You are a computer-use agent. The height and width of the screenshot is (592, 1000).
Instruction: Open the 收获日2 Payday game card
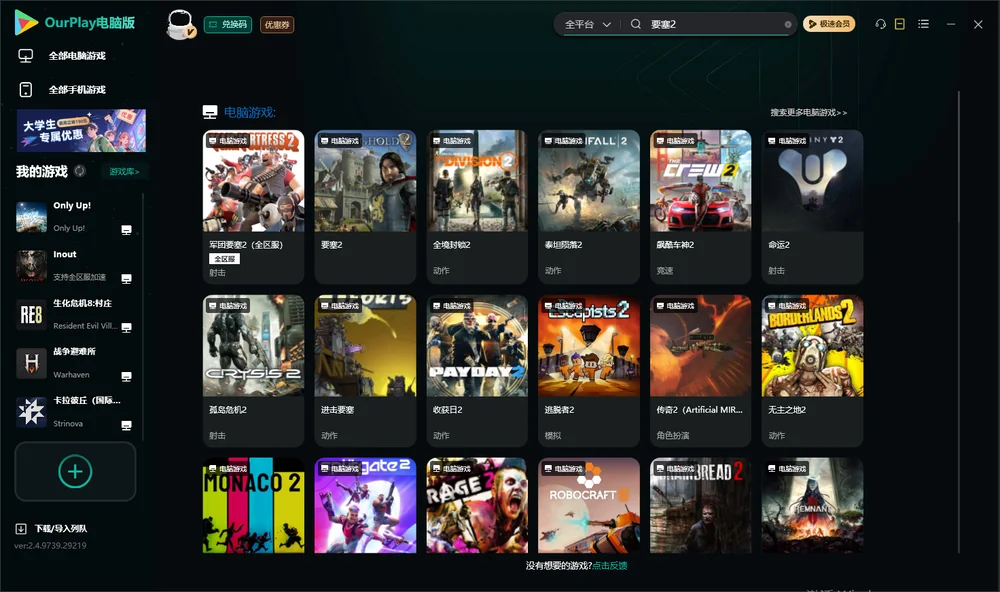click(x=477, y=371)
